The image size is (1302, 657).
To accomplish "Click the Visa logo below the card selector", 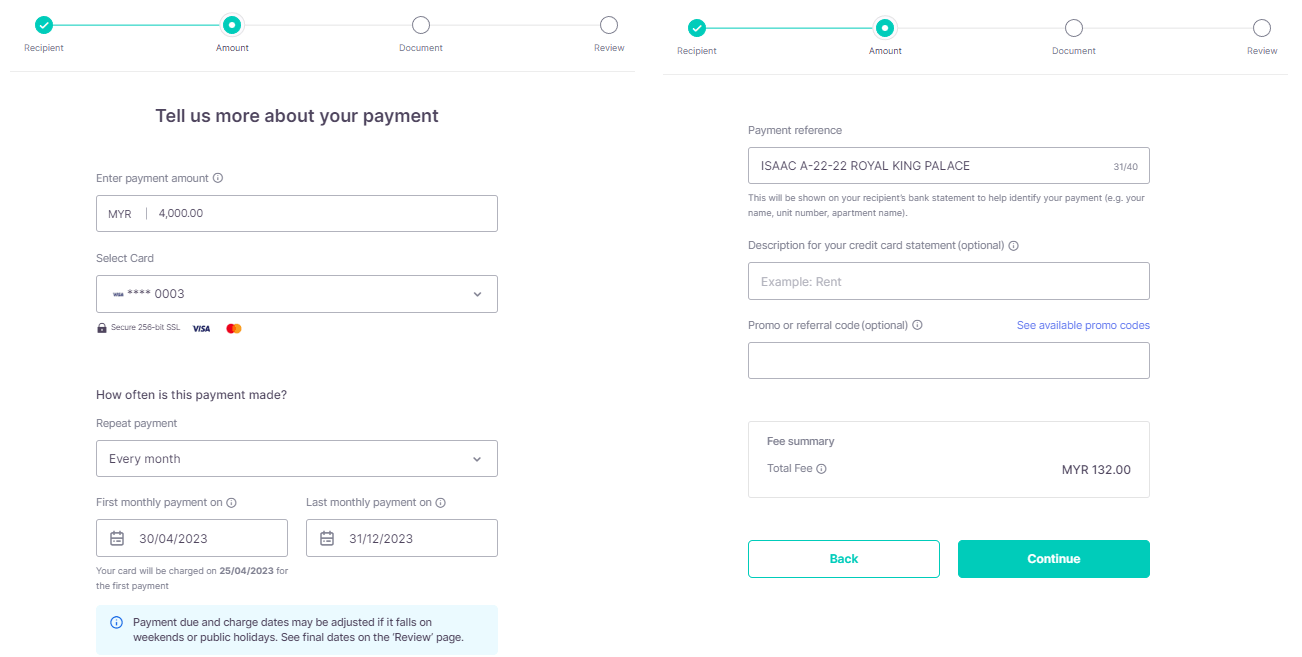I will pyautogui.click(x=201, y=329).
